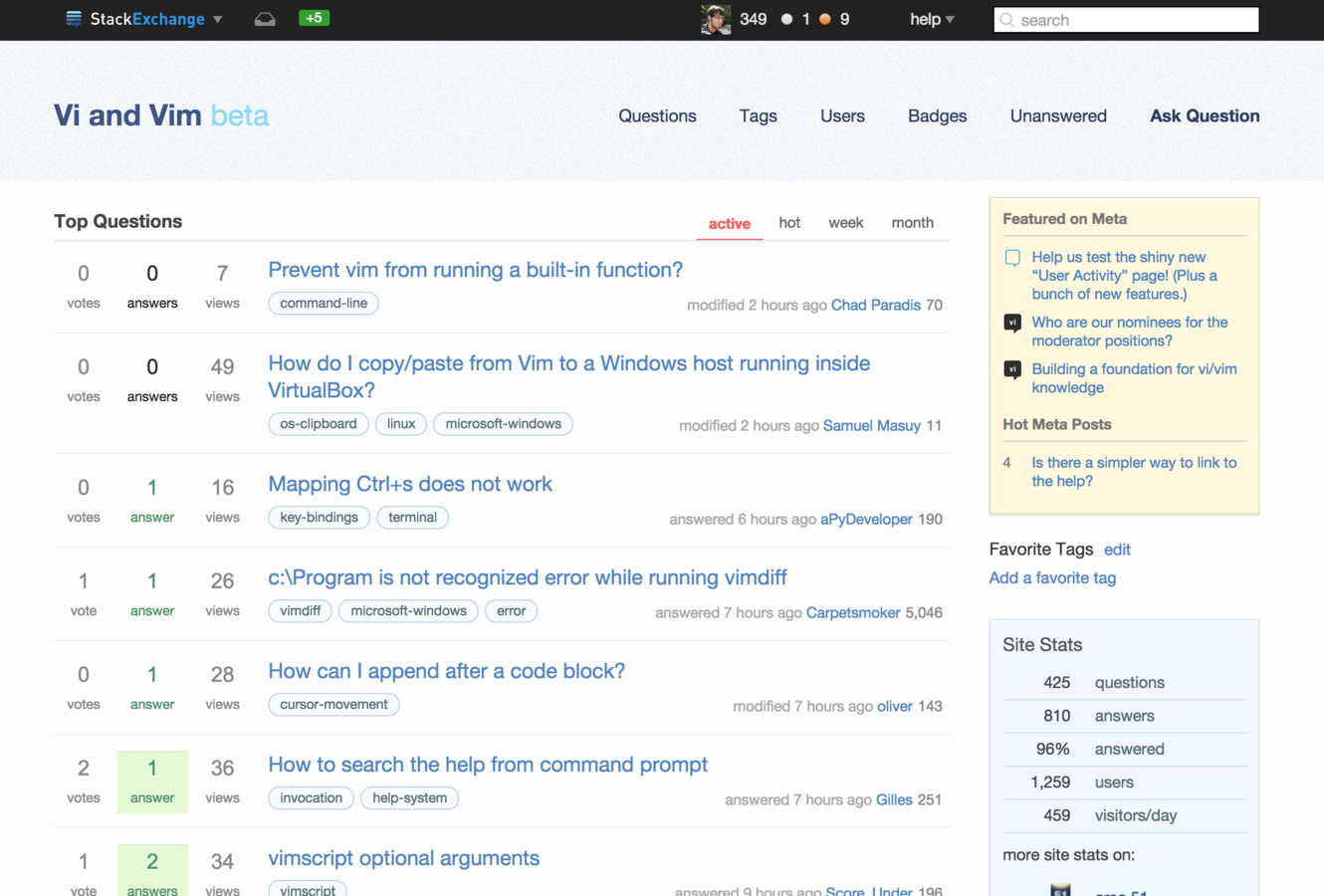Open the VirtualBox copy/paste question
1324x896 pixels.
pyautogui.click(x=568, y=376)
